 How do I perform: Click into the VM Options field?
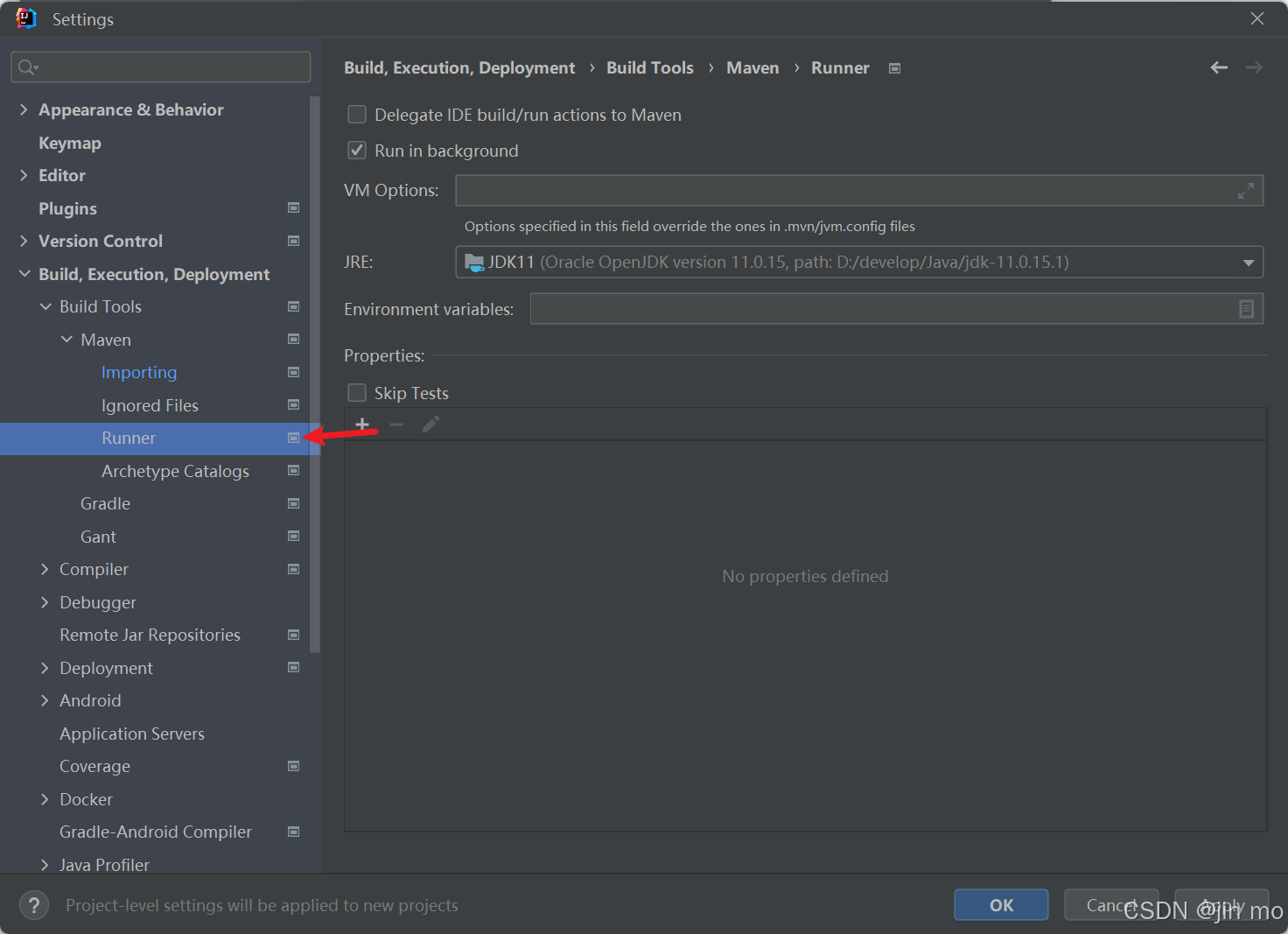pyautogui.click(x=859, y=191)
